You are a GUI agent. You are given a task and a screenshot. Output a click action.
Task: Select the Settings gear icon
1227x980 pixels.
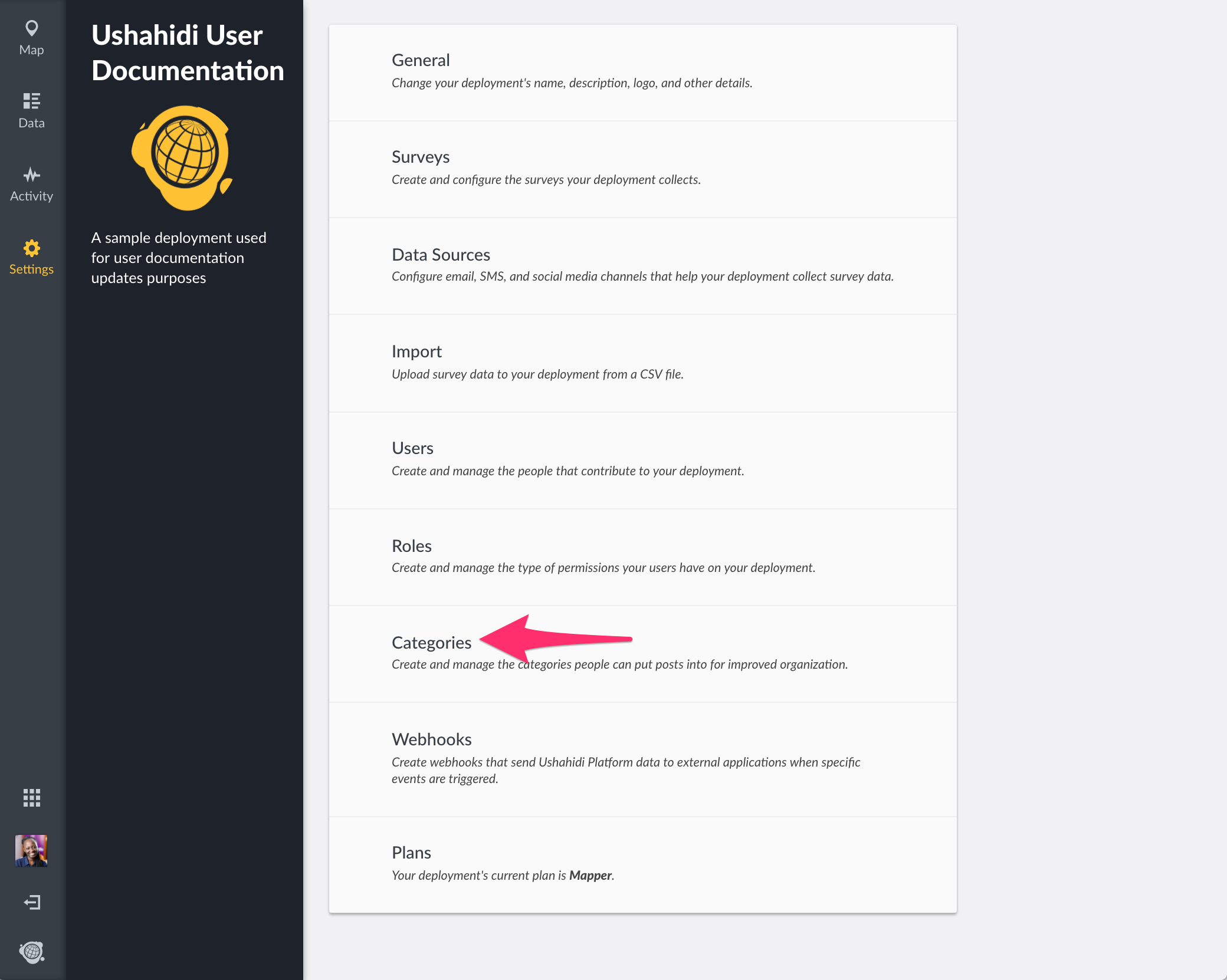click(31, 248)
